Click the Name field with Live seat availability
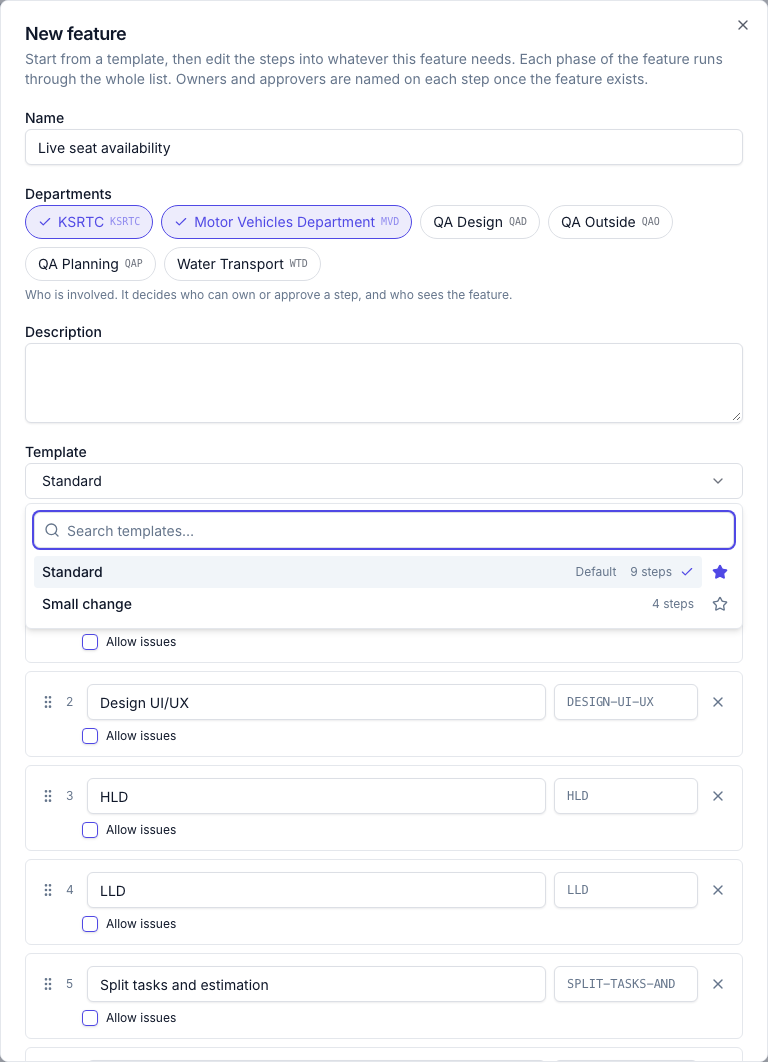The image size is (768, 1062). pyautogui.click(x=384, y=148)
